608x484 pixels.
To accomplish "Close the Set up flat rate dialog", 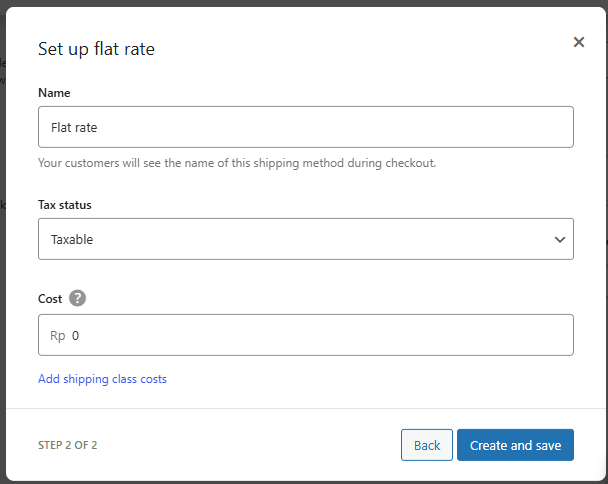I will (578, 42).
